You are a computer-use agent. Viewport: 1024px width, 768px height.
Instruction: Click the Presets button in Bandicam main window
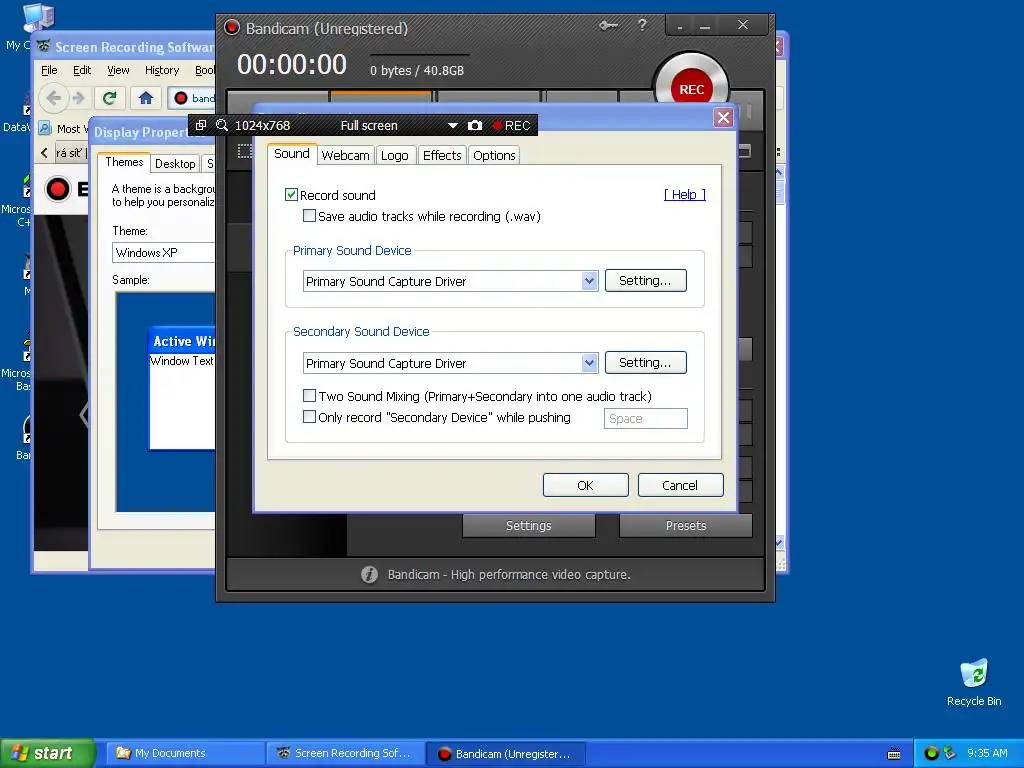(686, 526)
